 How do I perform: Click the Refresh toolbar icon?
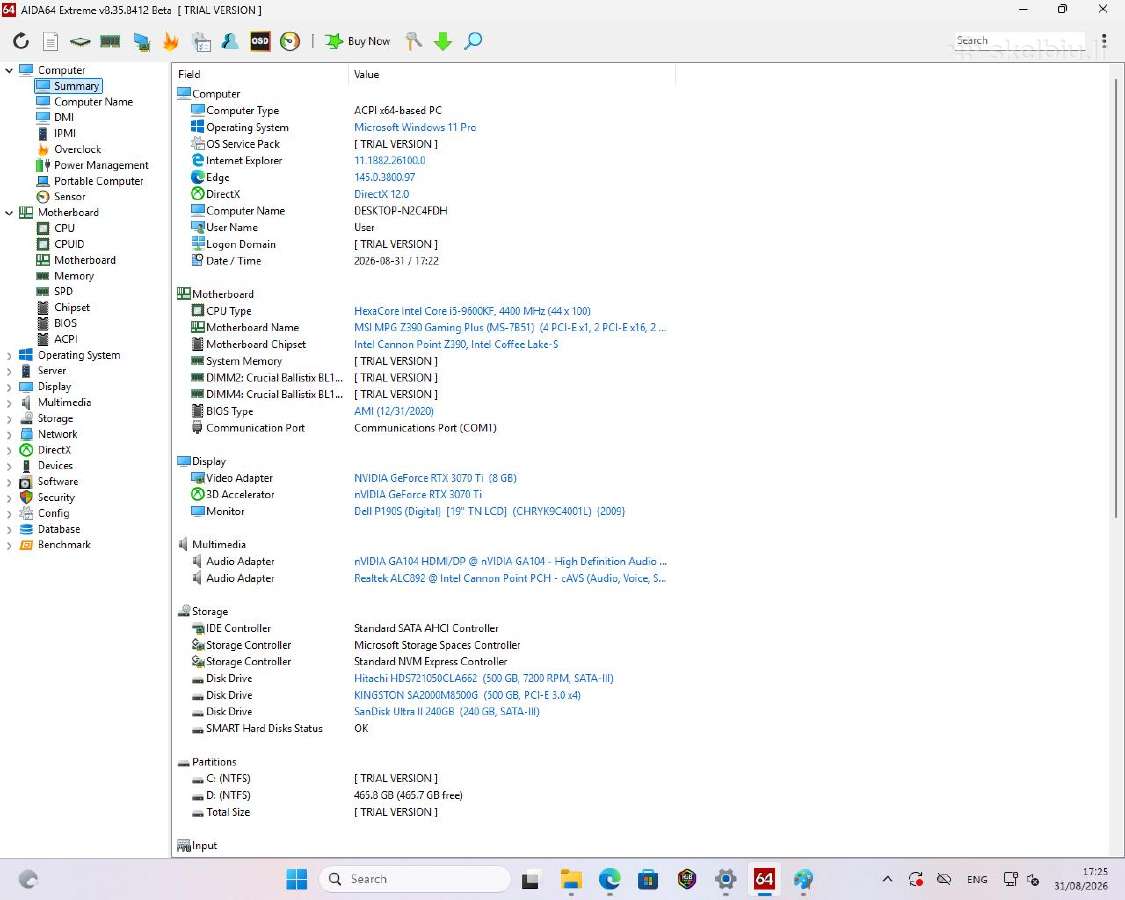tap(21, 41)
